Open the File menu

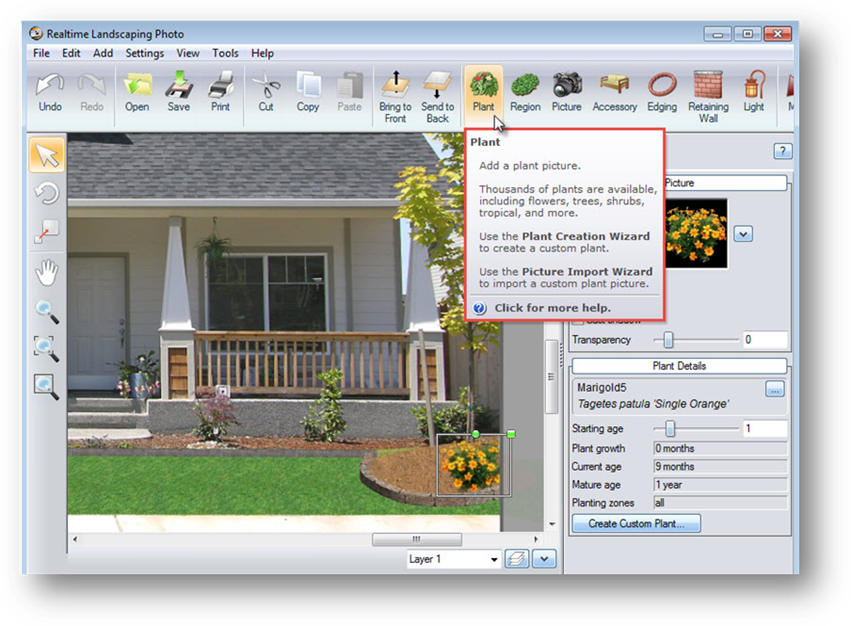pyautogui.click(x=41, y=53)
